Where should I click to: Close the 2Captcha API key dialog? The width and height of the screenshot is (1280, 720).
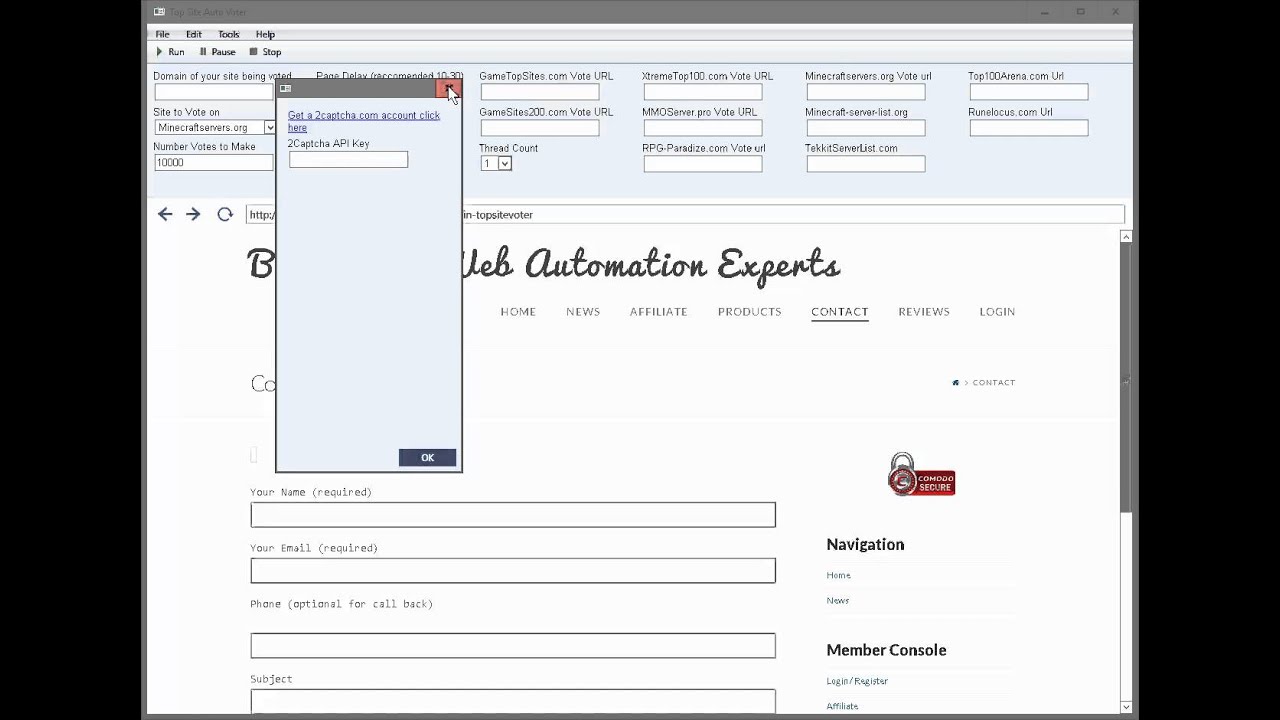pos(448,89)
